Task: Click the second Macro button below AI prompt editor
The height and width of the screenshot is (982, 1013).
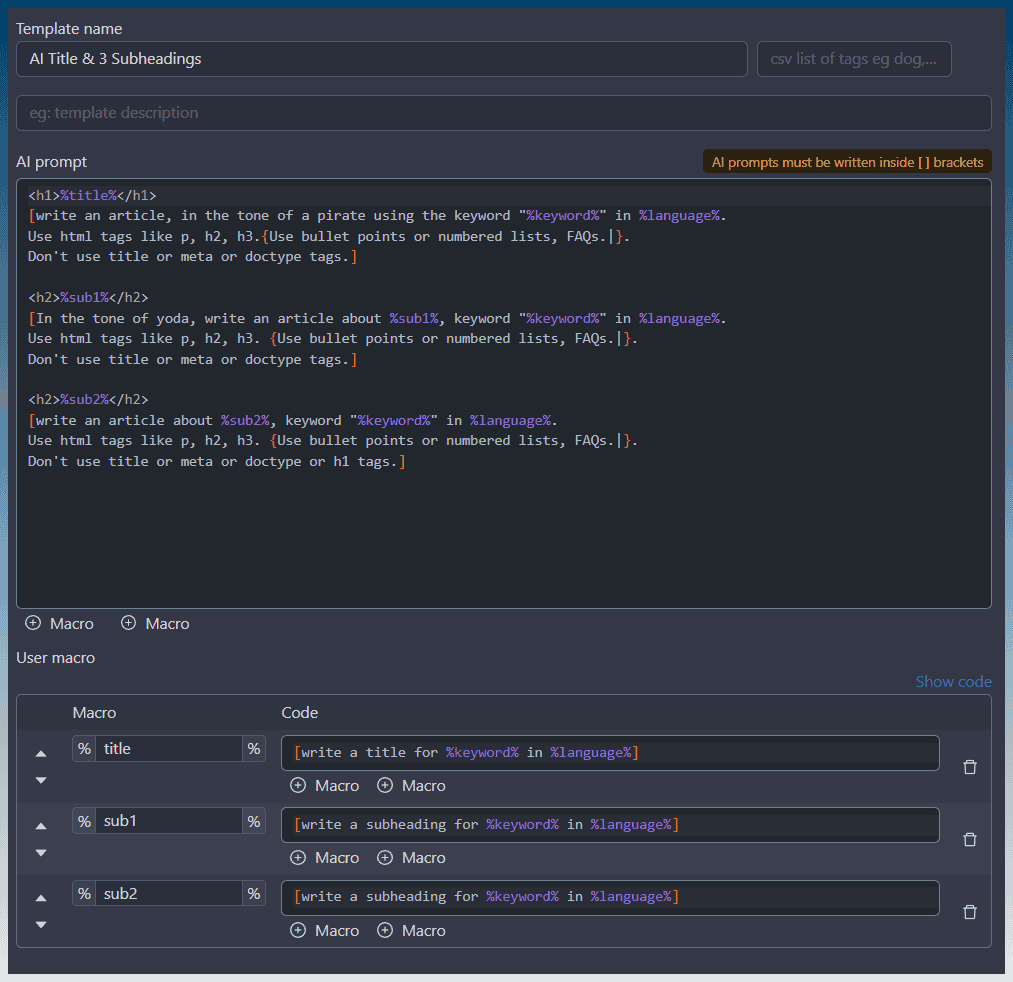Action: [155, 623]
